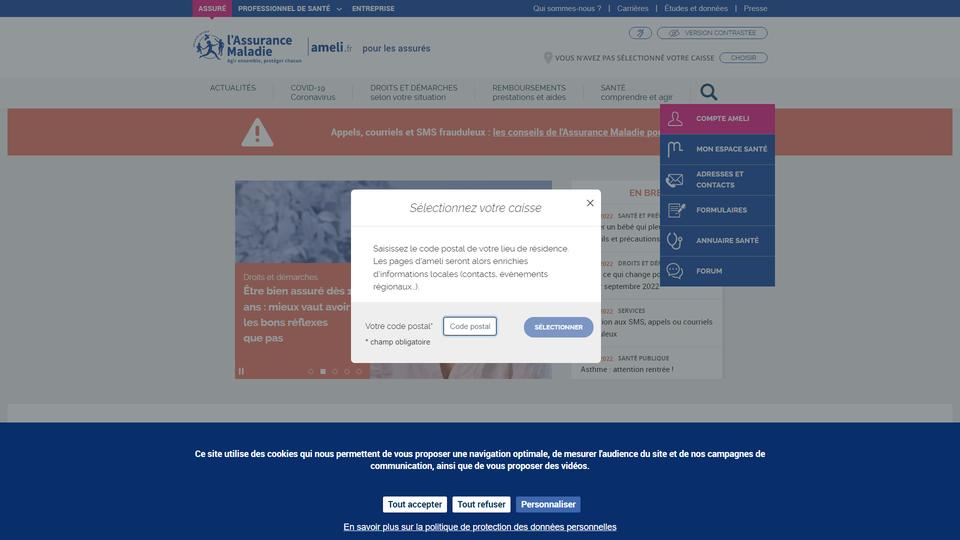Open the search magnifier icon
Viewport: 960px width, 540px height.
click(x=708, y=92)
